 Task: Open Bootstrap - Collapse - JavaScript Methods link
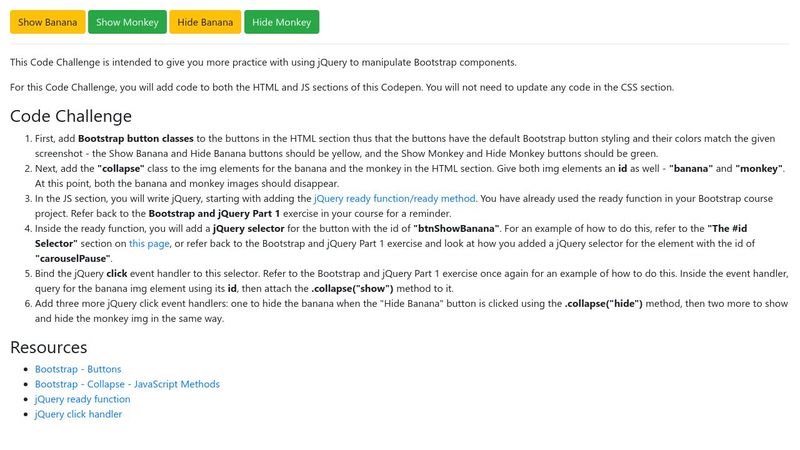[127, 384]
